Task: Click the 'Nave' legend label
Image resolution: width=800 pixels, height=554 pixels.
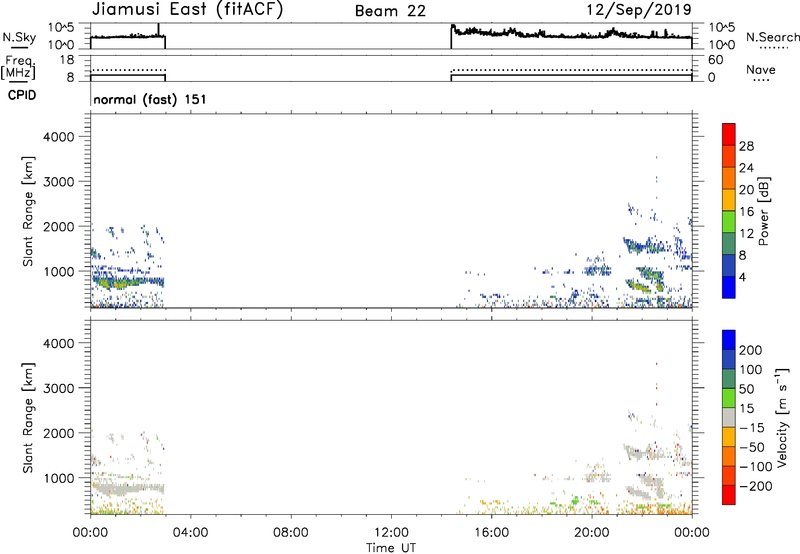Action: point(761,69)
